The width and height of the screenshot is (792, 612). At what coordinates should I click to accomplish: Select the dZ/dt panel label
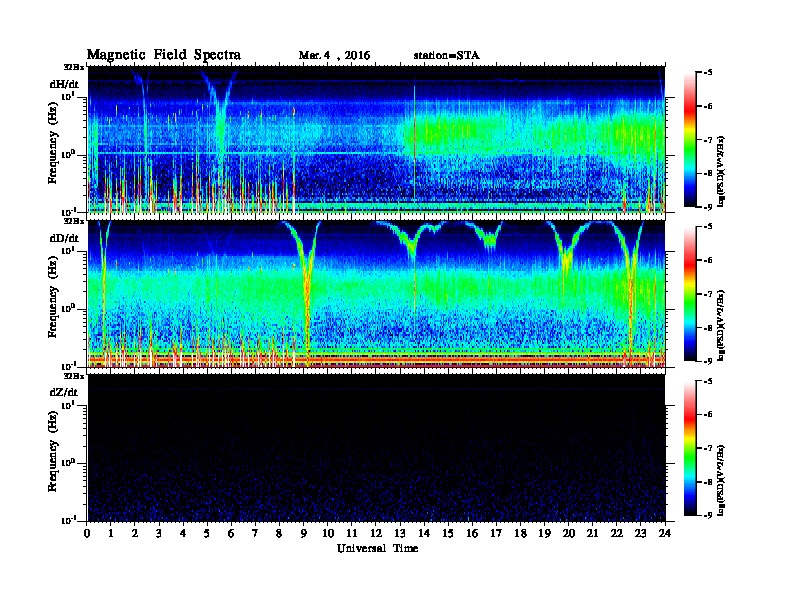(x=64, y=392)
